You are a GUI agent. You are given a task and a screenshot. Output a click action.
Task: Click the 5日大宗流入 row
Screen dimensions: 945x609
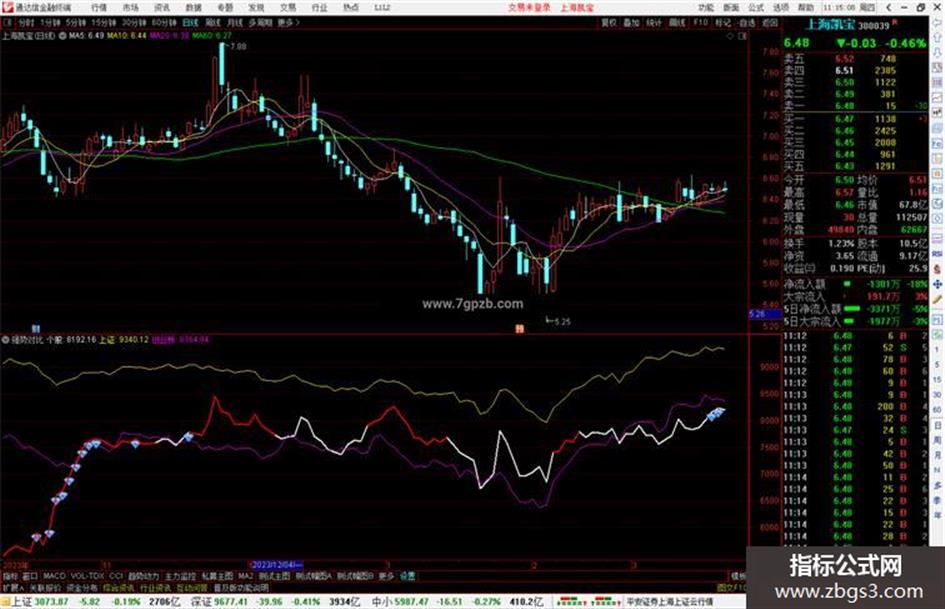pyautogui.click(x=855, y=321)
